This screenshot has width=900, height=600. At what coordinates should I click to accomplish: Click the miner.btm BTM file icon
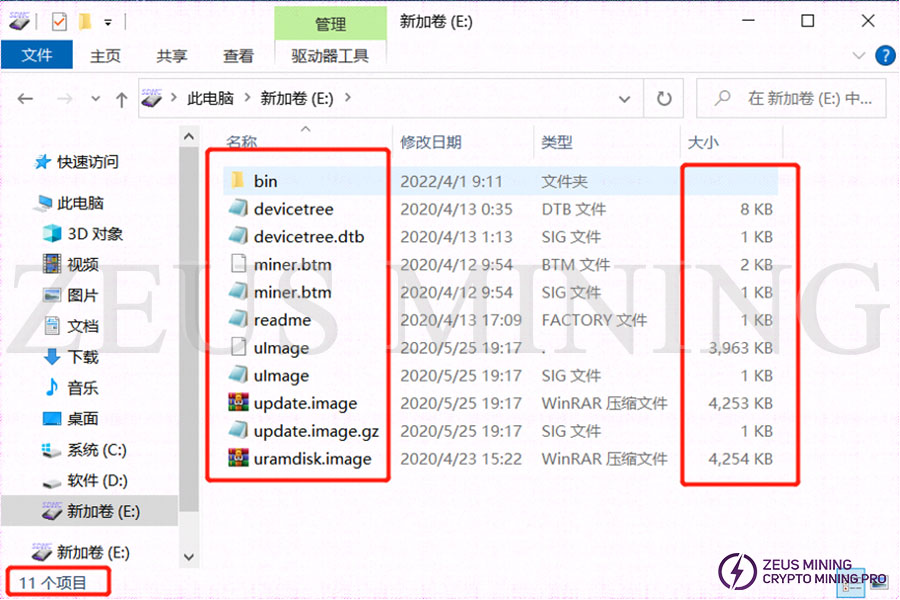[237, 265]
